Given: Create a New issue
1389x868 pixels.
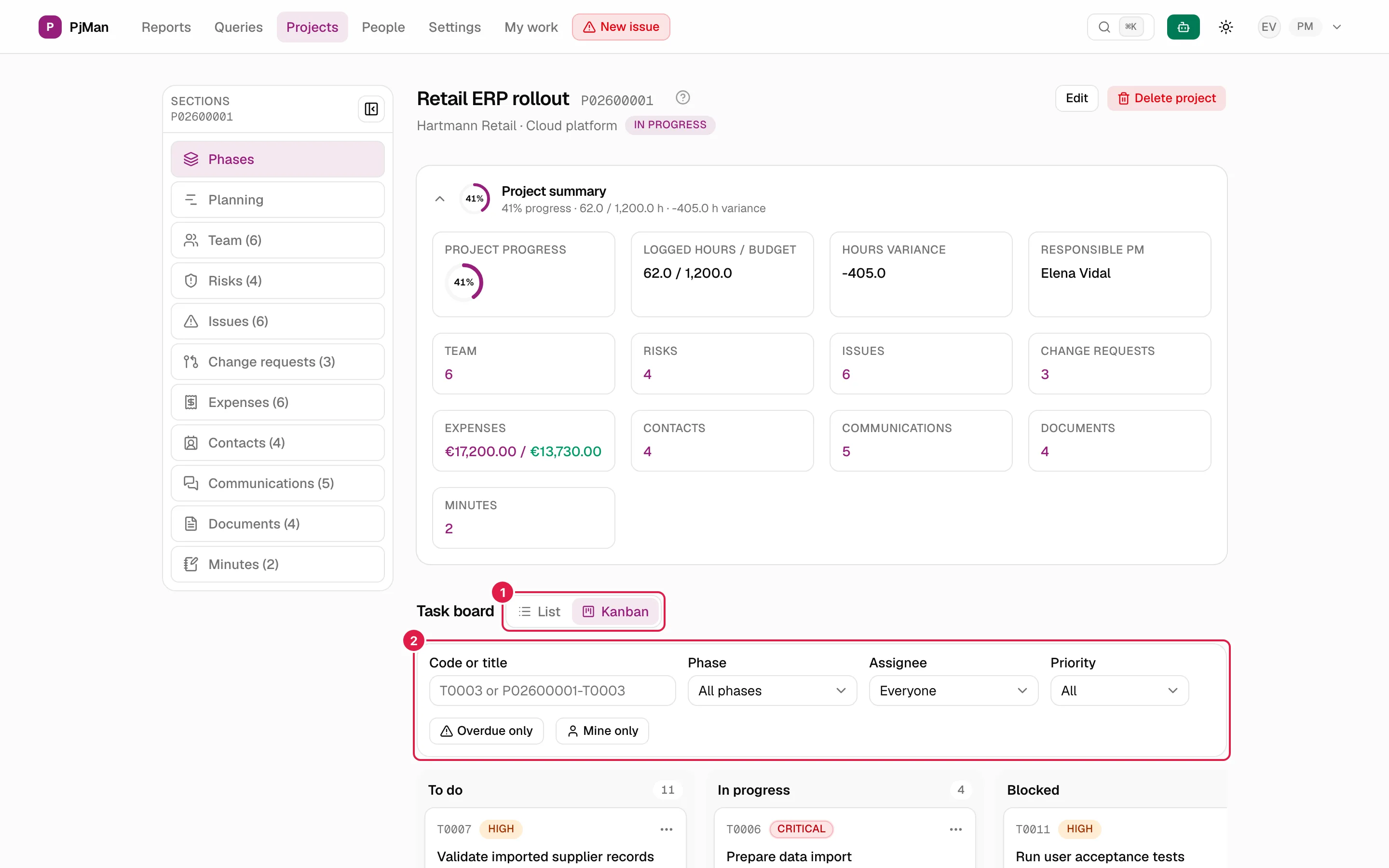Looking at the screenshot, I should pos(621,27).
